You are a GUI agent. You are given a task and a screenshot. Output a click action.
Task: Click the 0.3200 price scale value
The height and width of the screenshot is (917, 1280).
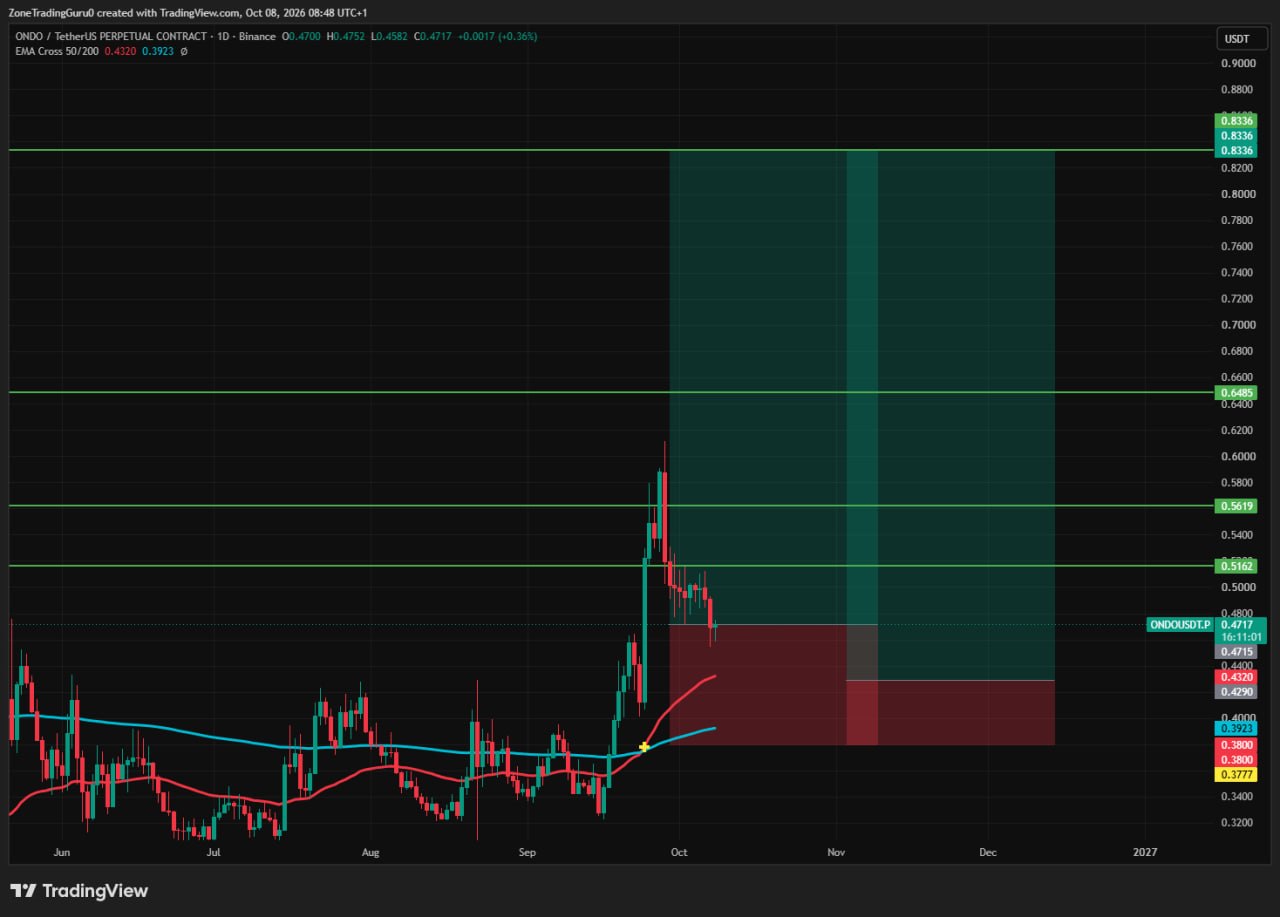click(1238, 822)
